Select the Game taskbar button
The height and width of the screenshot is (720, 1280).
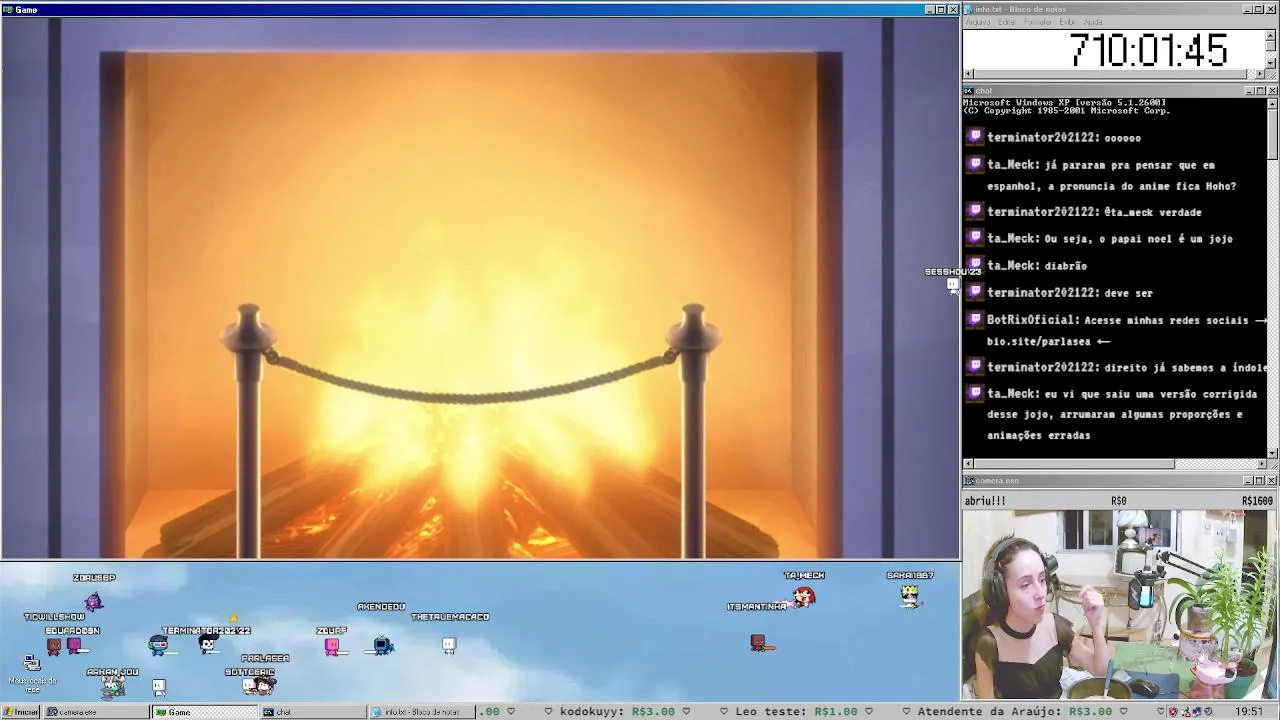pos(203,712)
